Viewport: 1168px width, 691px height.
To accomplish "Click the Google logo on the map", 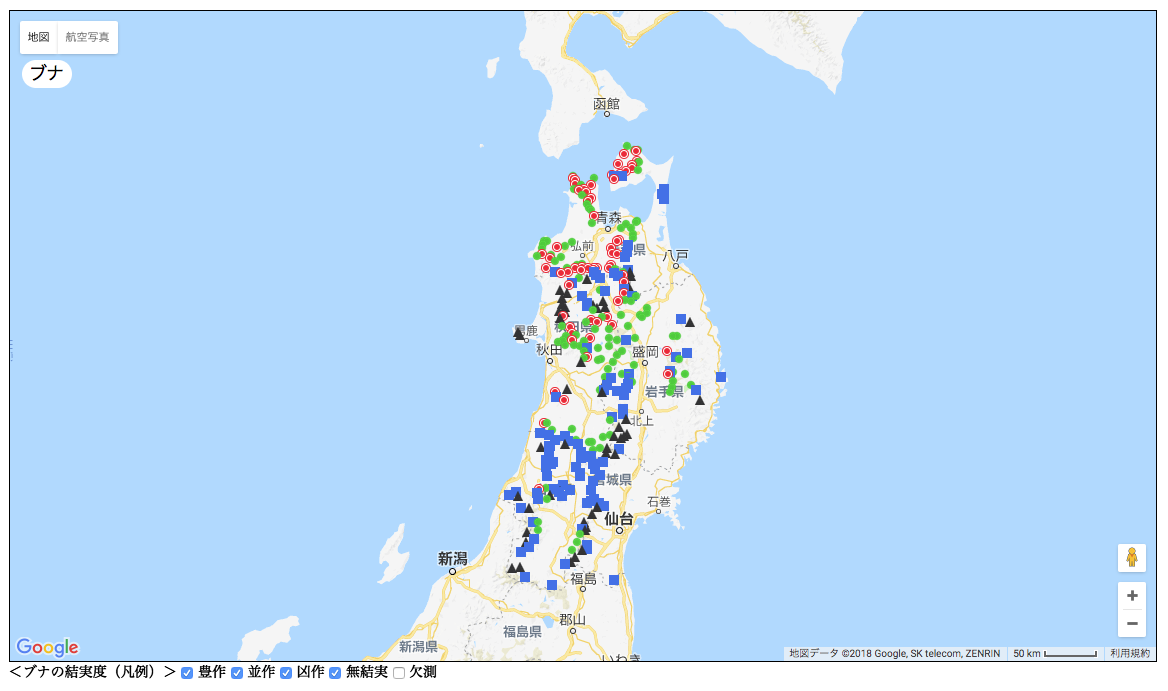I will (x=47, y=647).
